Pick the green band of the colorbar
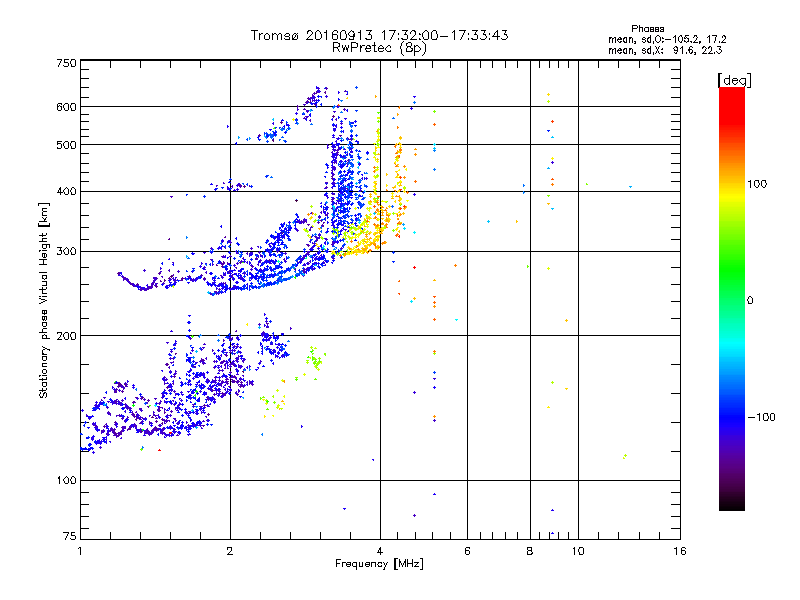Viewport: 800px width, 600px height. click(x=731, y=290)
